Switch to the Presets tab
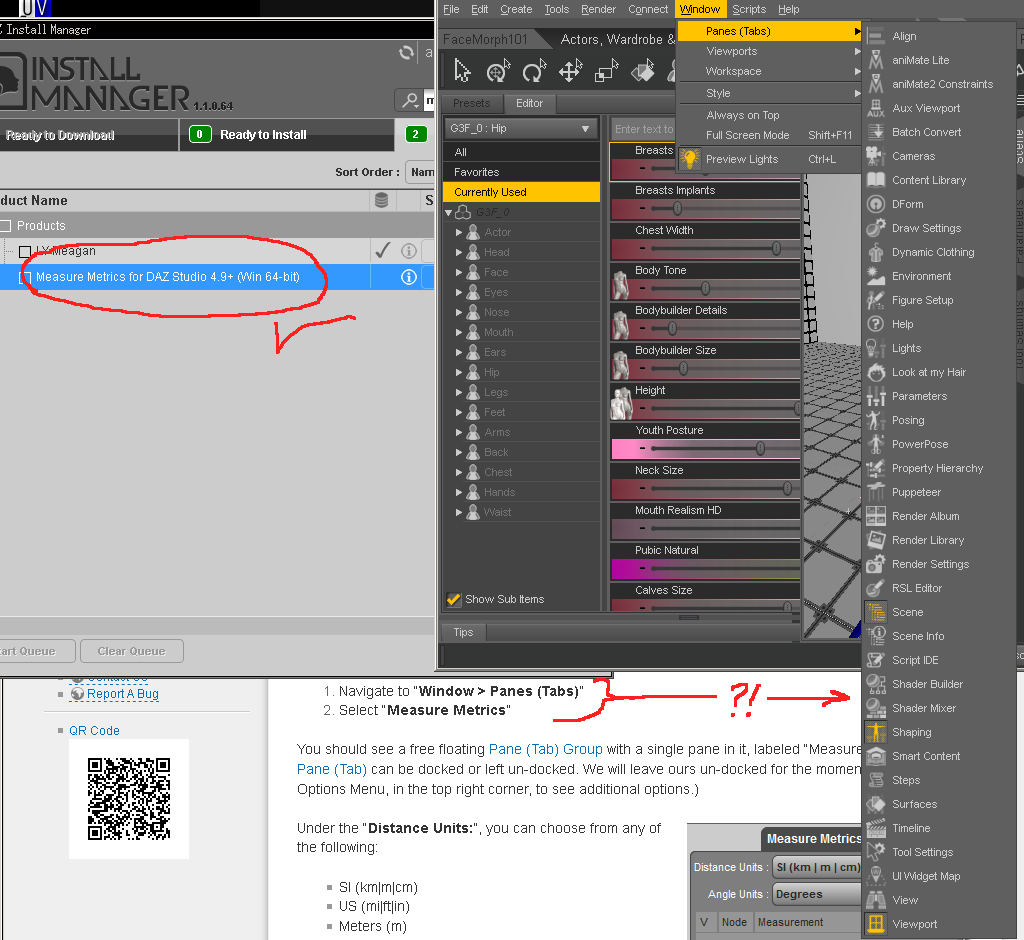Viewport: 1024px width, 940px height. point(472,103)
